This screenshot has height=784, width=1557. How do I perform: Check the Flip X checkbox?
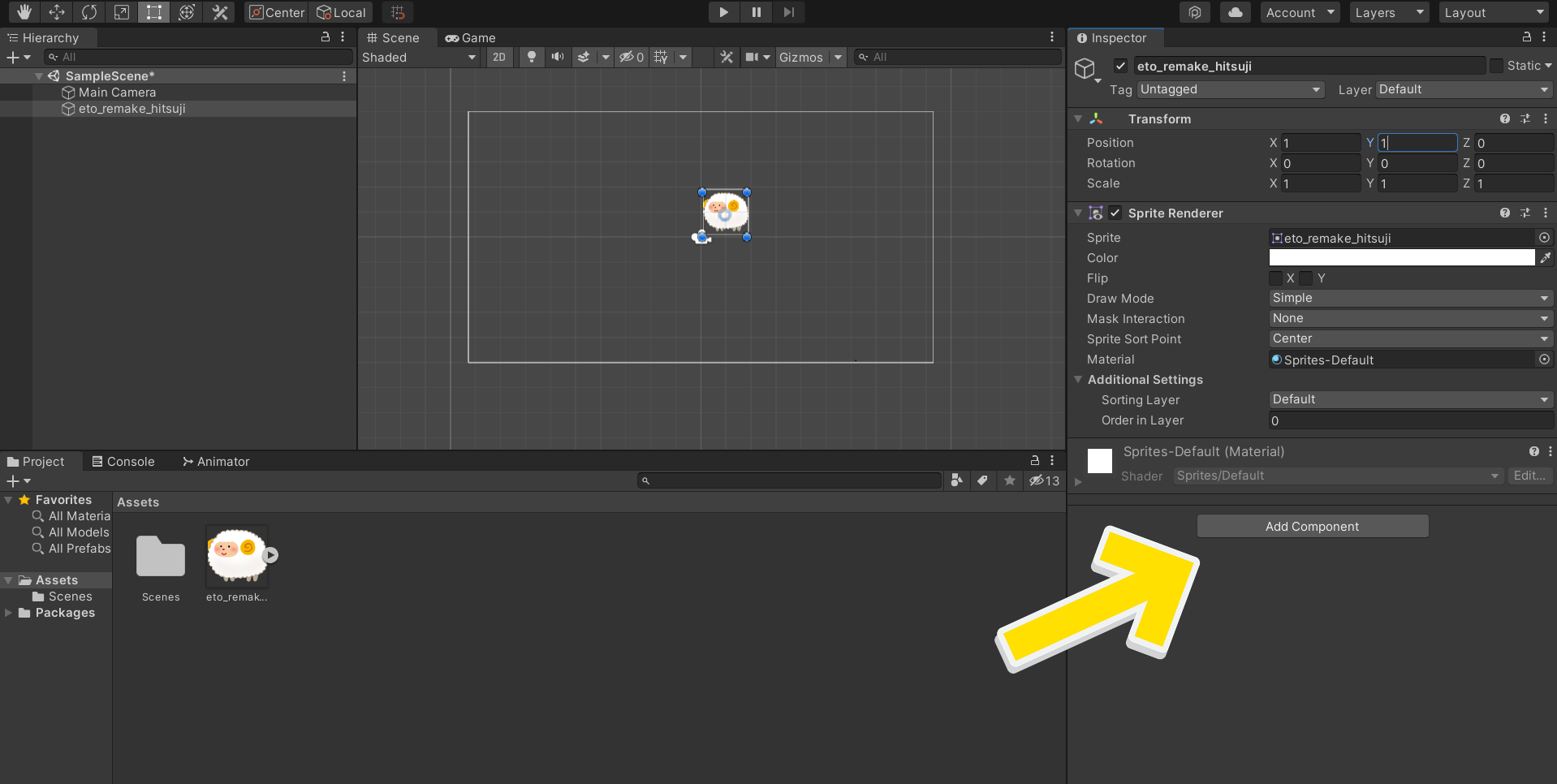point(1276,278)
